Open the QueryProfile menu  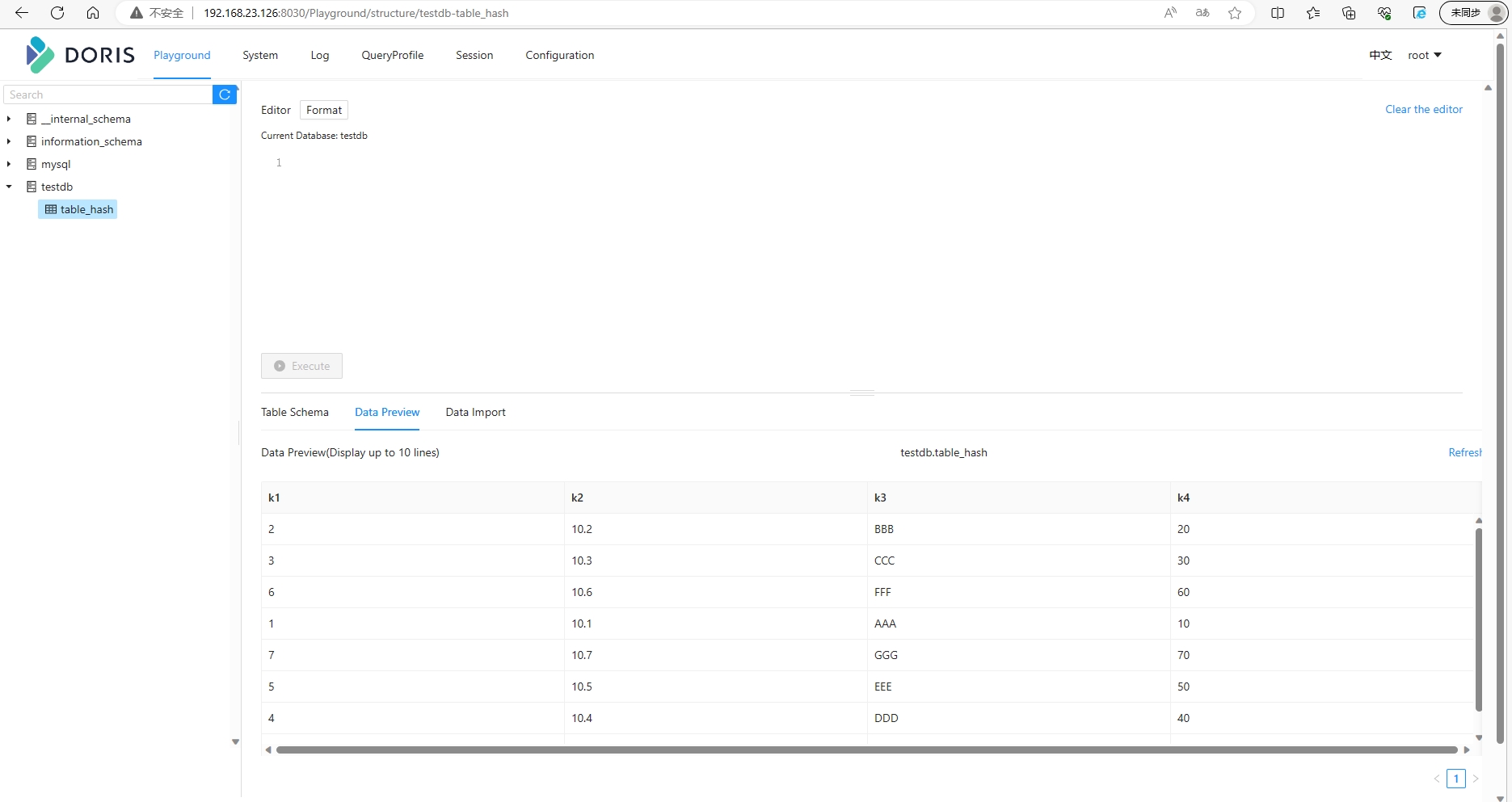(x=393, y=55)
